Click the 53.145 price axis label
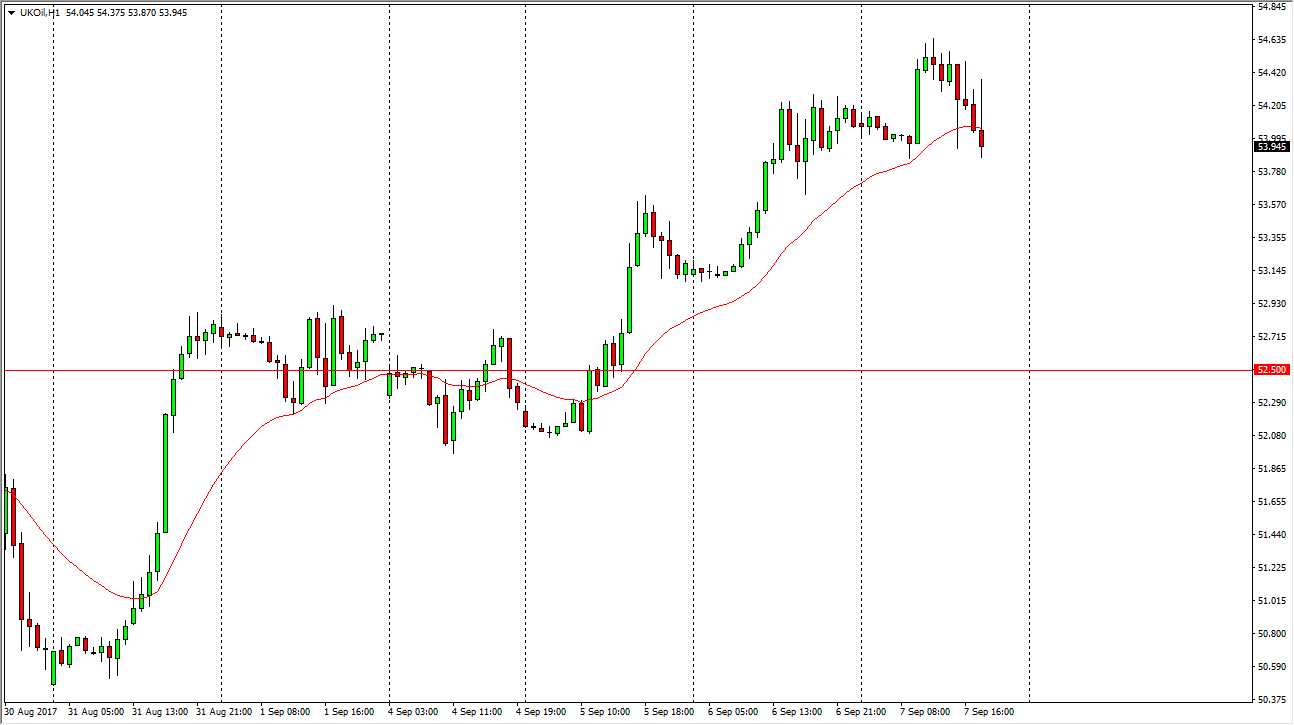The height and width of the screenshot is (725, 1294). 1272,271
